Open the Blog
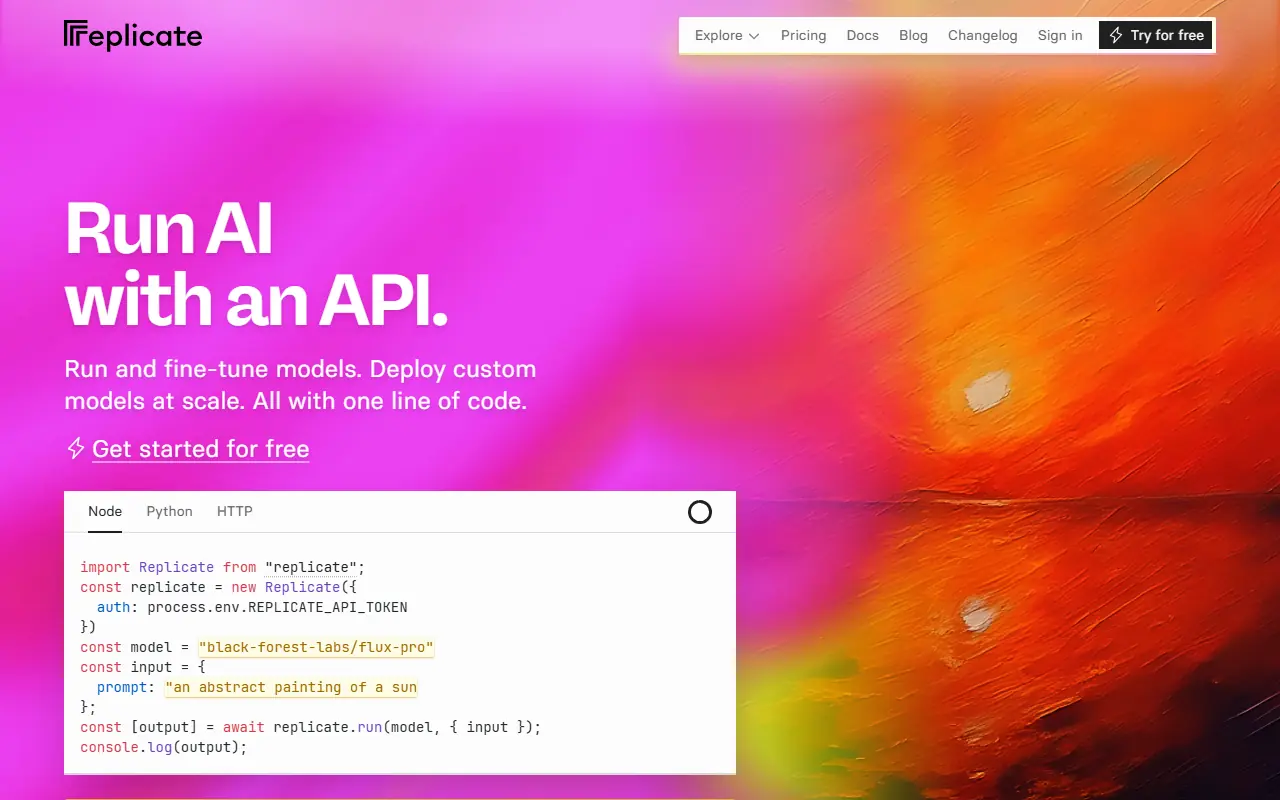The height and width of the screenshot is (800, 1280). click(913, 35)
